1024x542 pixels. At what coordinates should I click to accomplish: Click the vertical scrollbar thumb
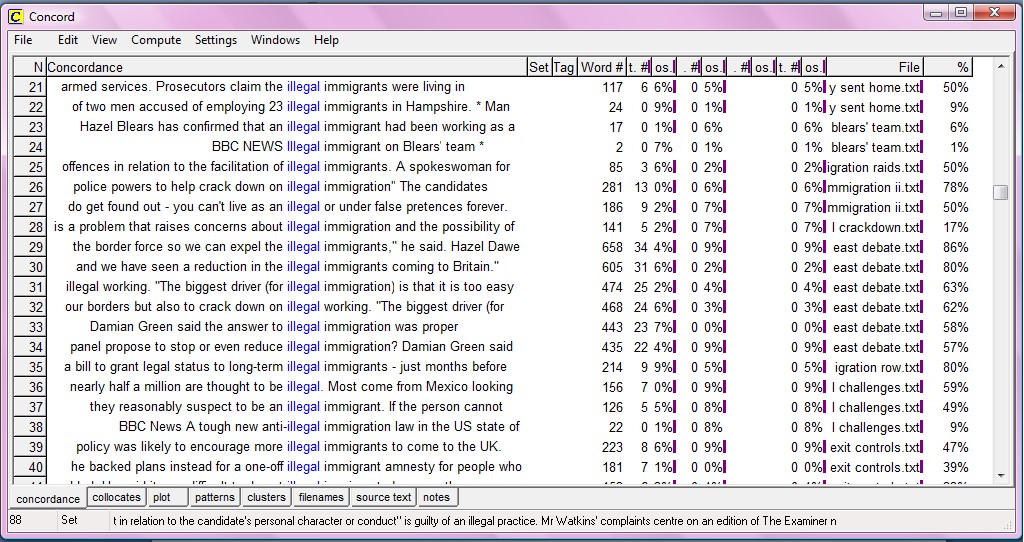point(1000,192)
